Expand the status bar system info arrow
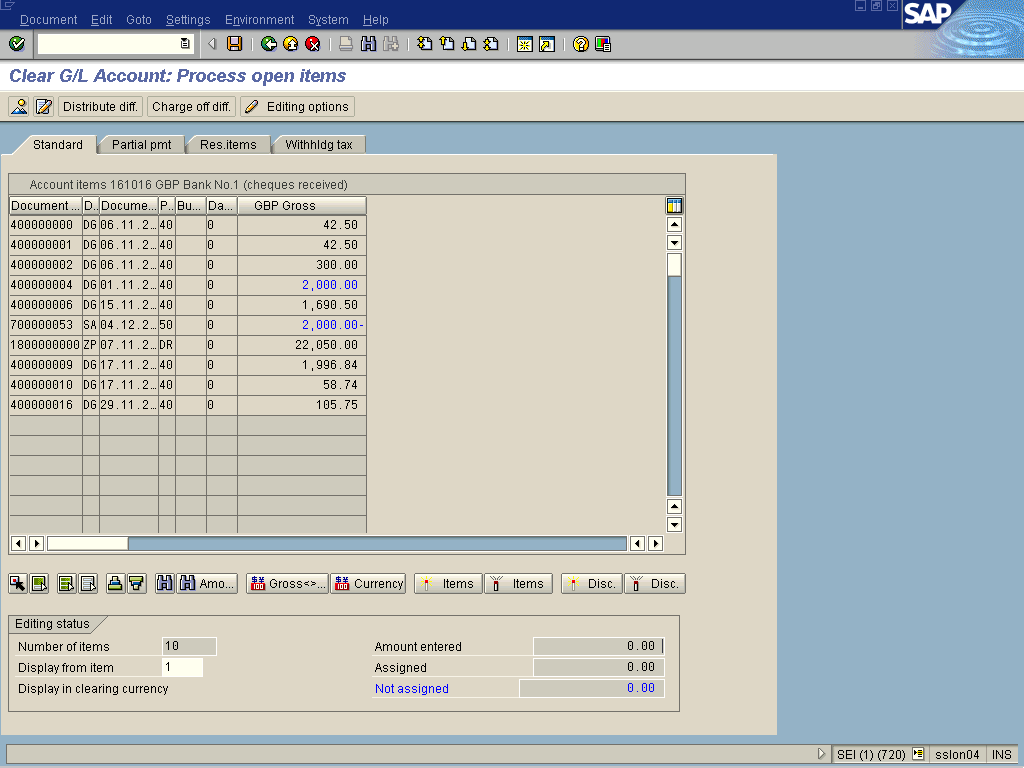This screenshot has width=1024, height=768. 822,755
